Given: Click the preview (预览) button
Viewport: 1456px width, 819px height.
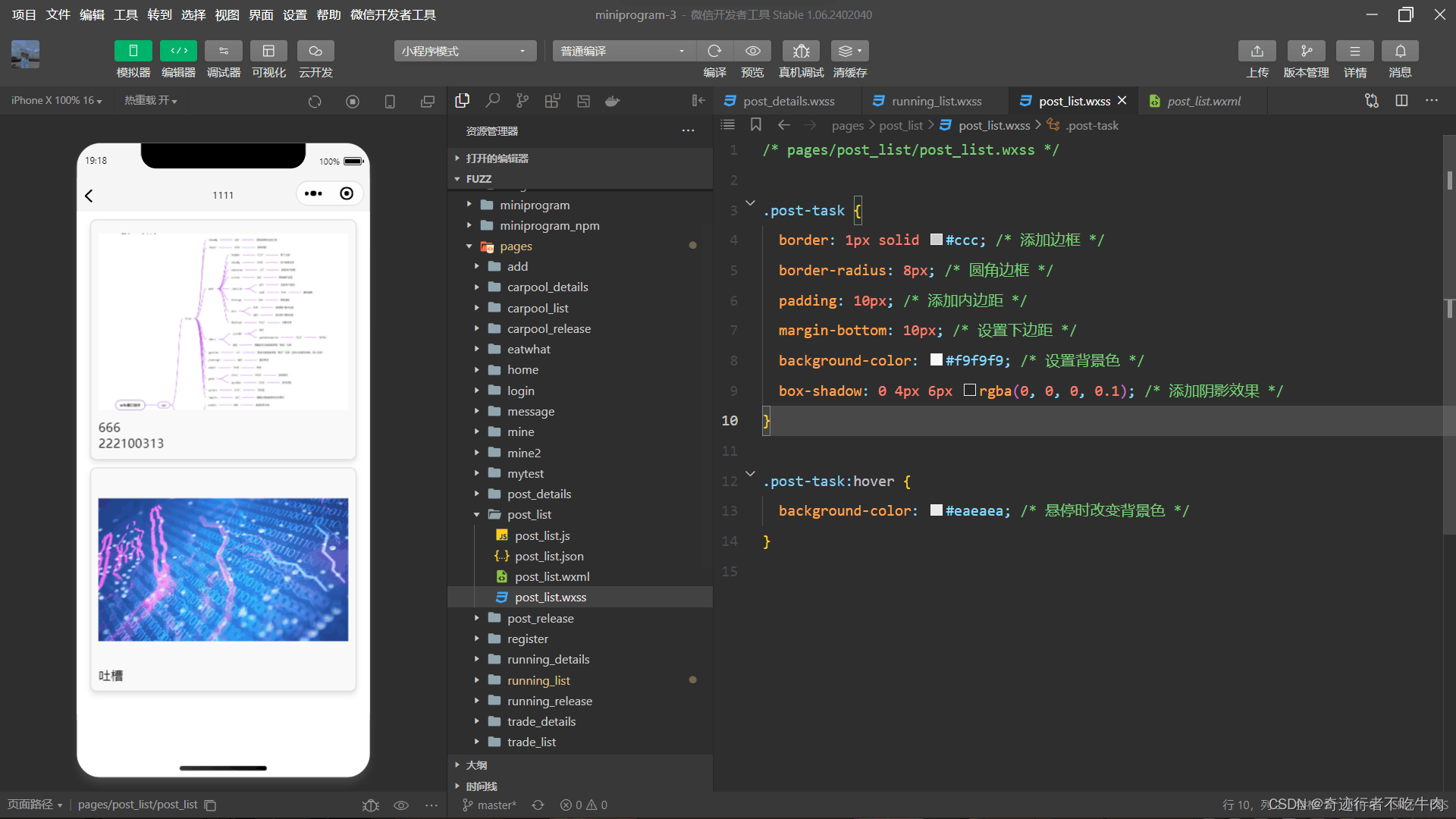Looking at the screenshot, I should (752, 51).
